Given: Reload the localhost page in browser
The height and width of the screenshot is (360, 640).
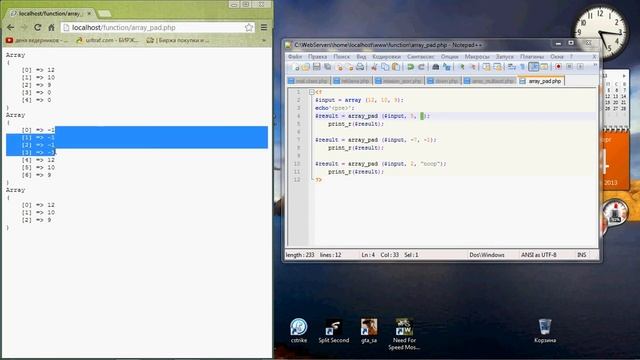Looking at the screenshot, I should [38, 28].
